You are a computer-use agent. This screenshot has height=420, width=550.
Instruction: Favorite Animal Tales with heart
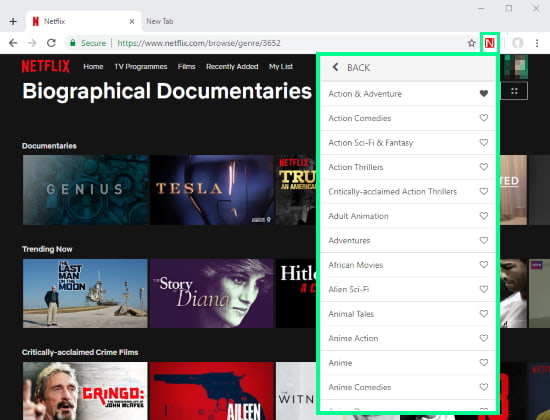484,314
